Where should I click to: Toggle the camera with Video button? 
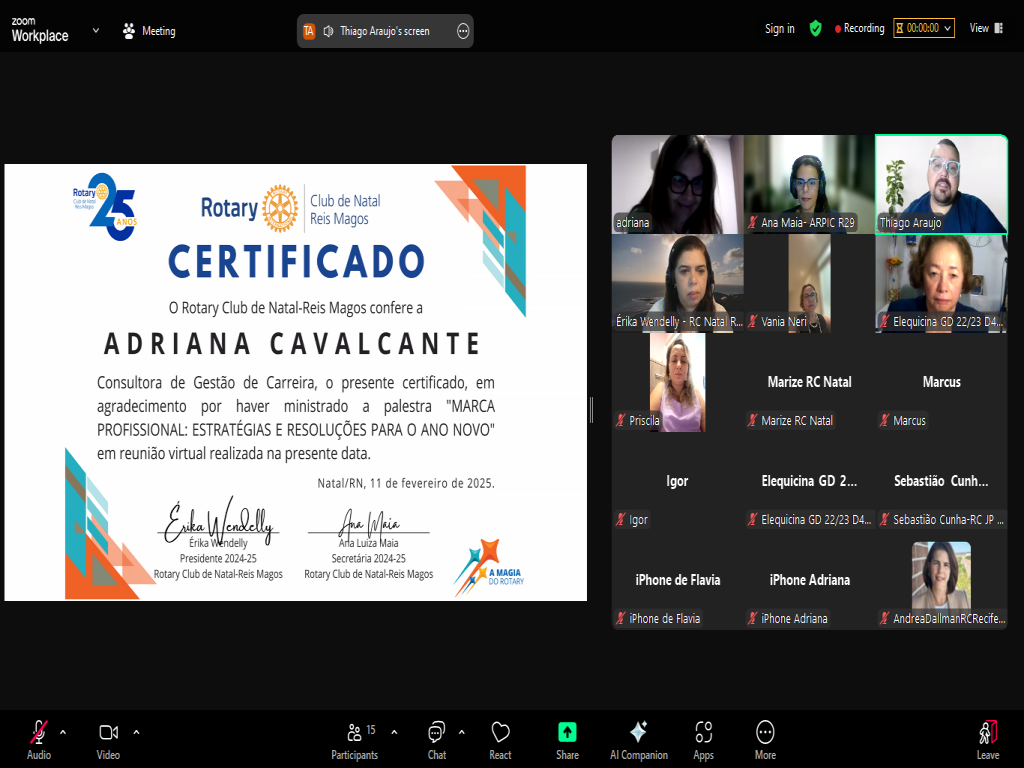coord(108,739)
